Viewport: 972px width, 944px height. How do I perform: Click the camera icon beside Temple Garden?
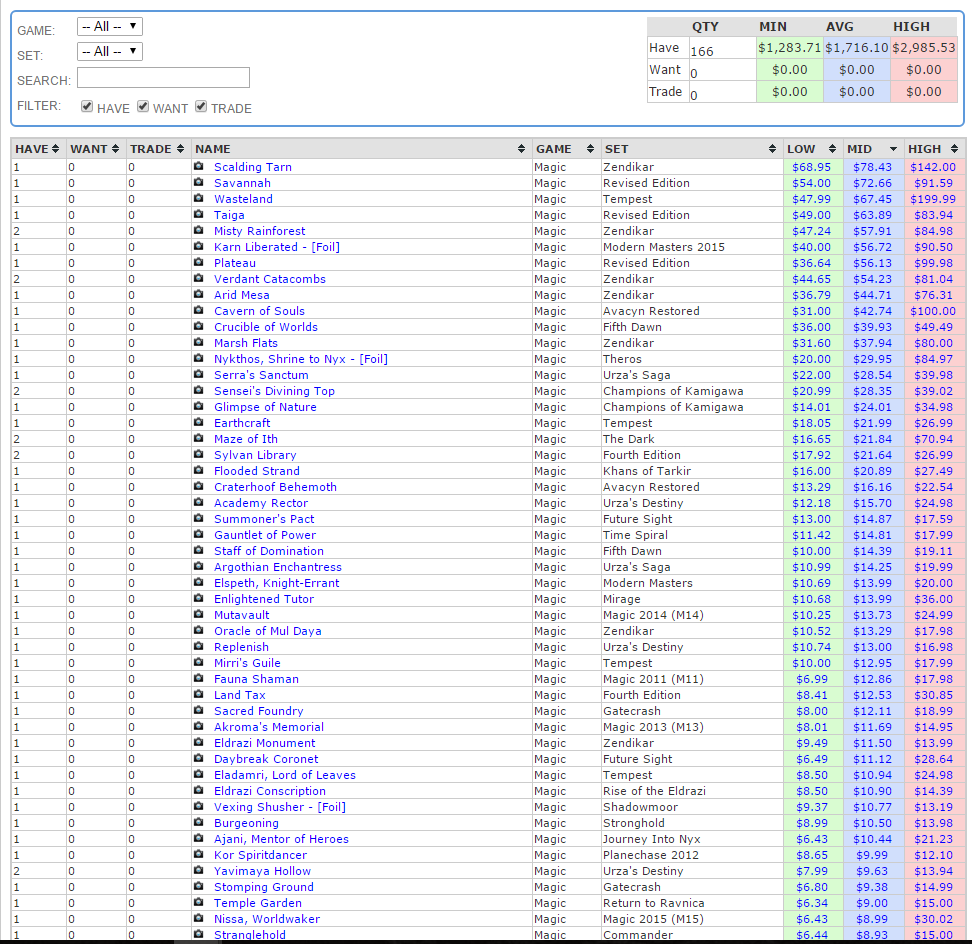198,902
